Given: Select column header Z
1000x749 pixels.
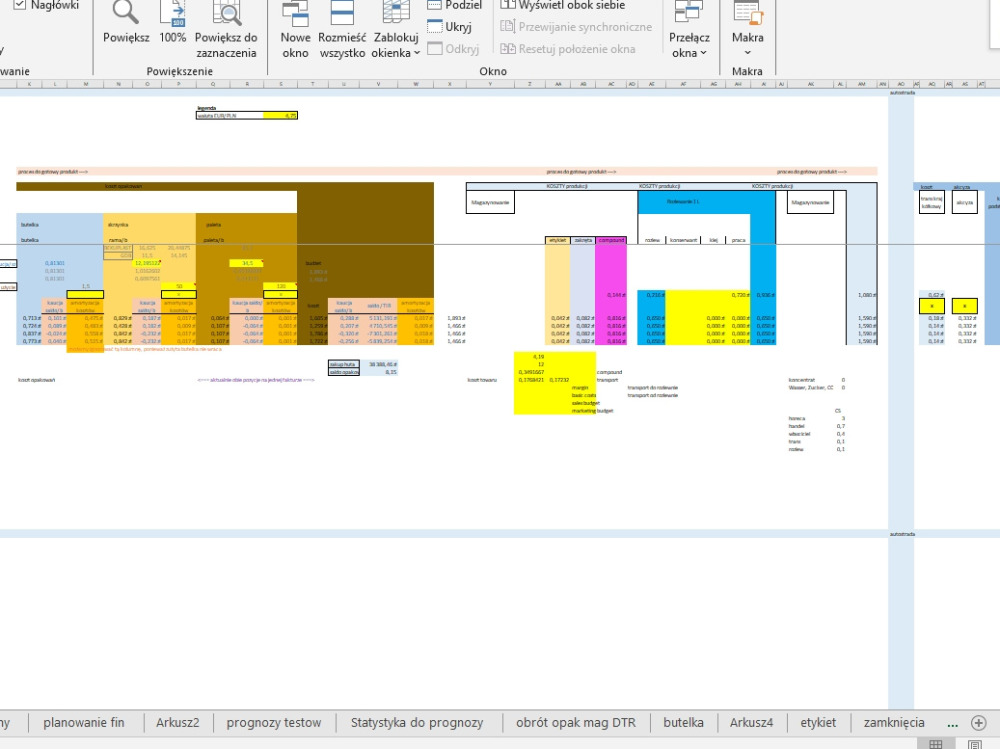Looking at the screenshot, I should coord(529,84).
